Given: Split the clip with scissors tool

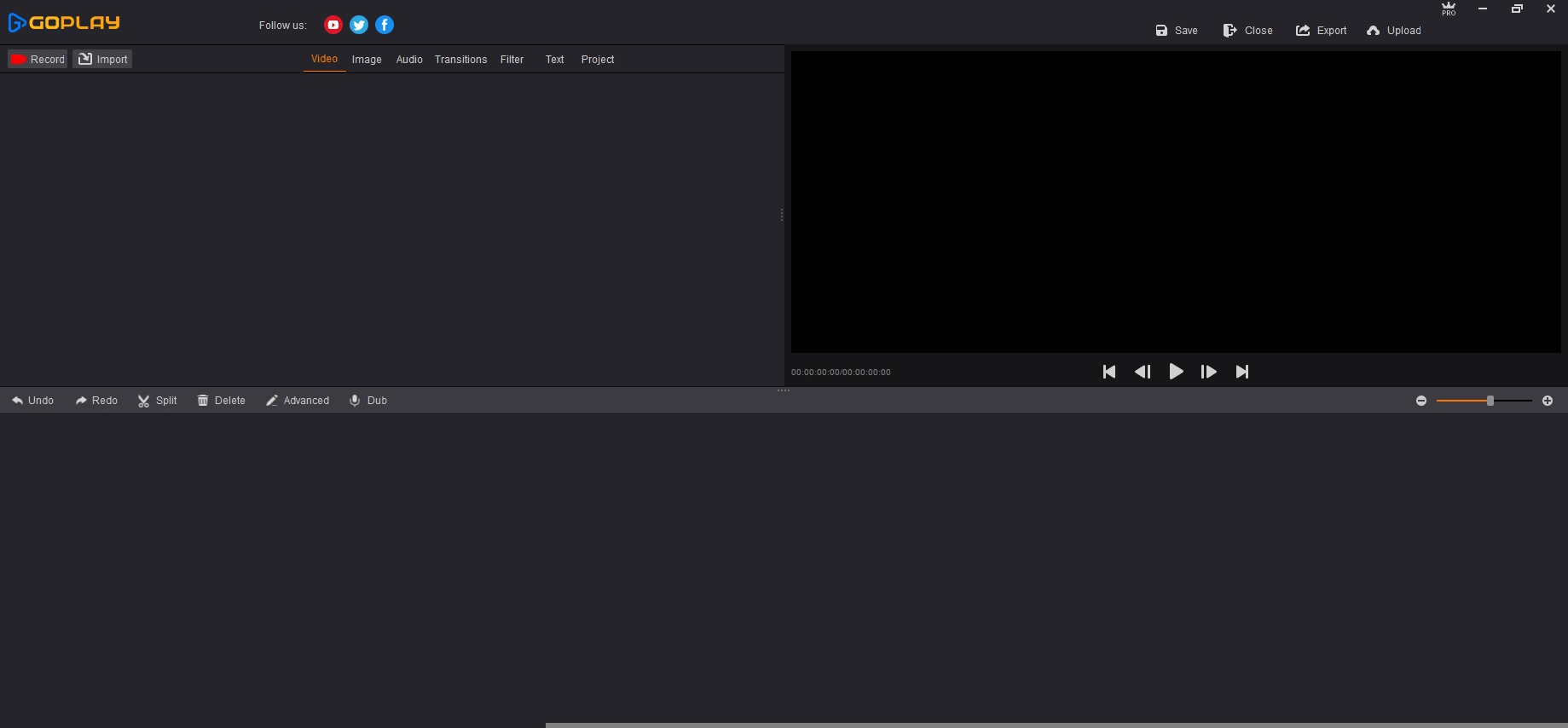Looking at the screenshot, I should (157, 401).
